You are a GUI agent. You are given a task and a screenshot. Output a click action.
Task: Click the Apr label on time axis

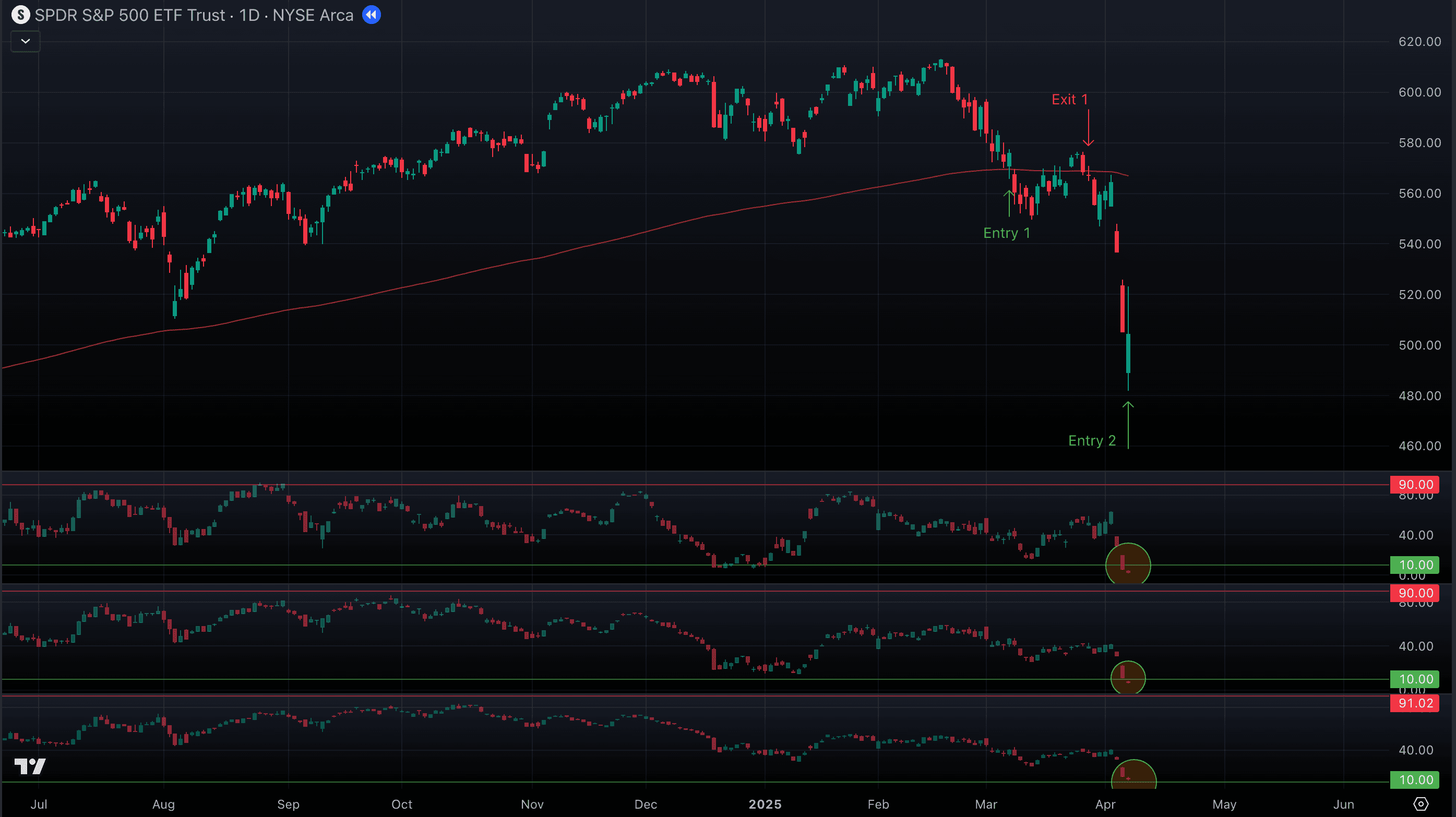click(1105, 804)
